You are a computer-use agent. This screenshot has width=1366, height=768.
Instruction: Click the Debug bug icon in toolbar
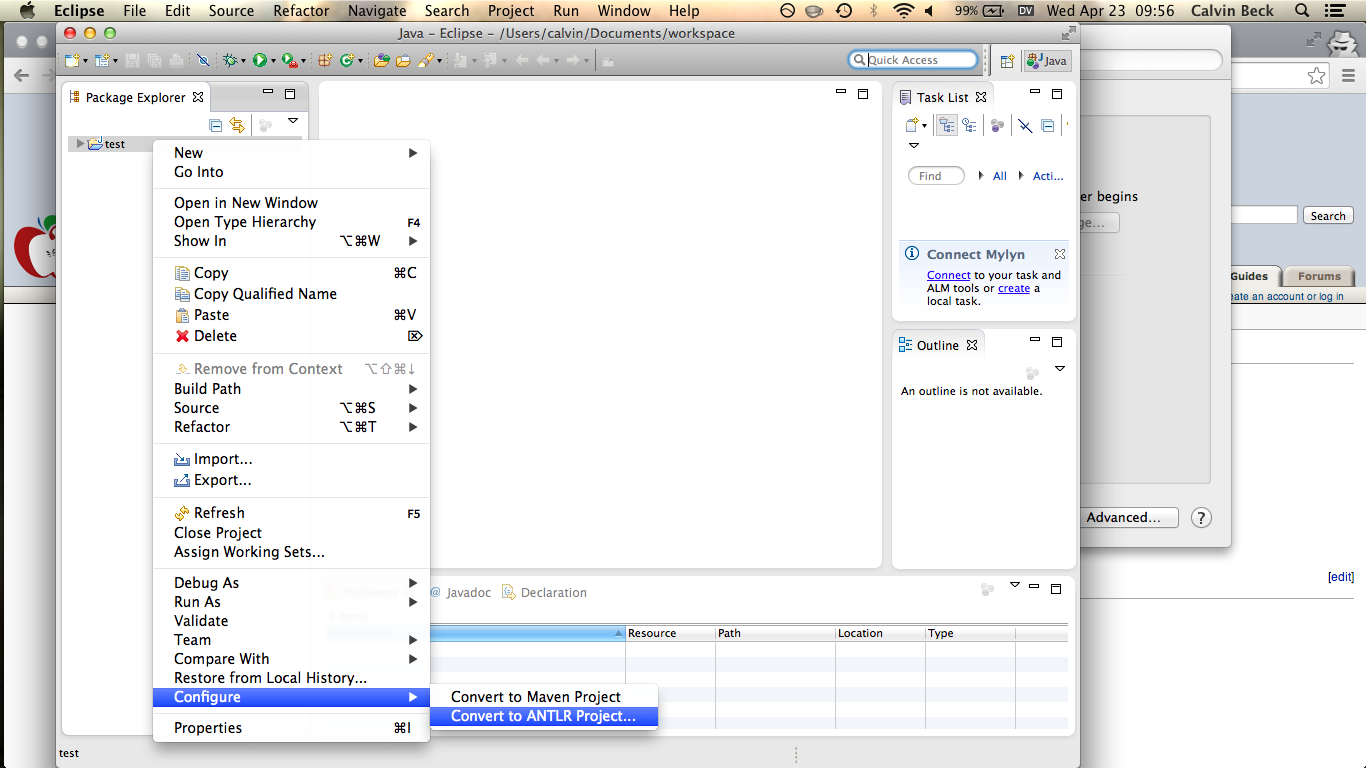click(229, 60)
